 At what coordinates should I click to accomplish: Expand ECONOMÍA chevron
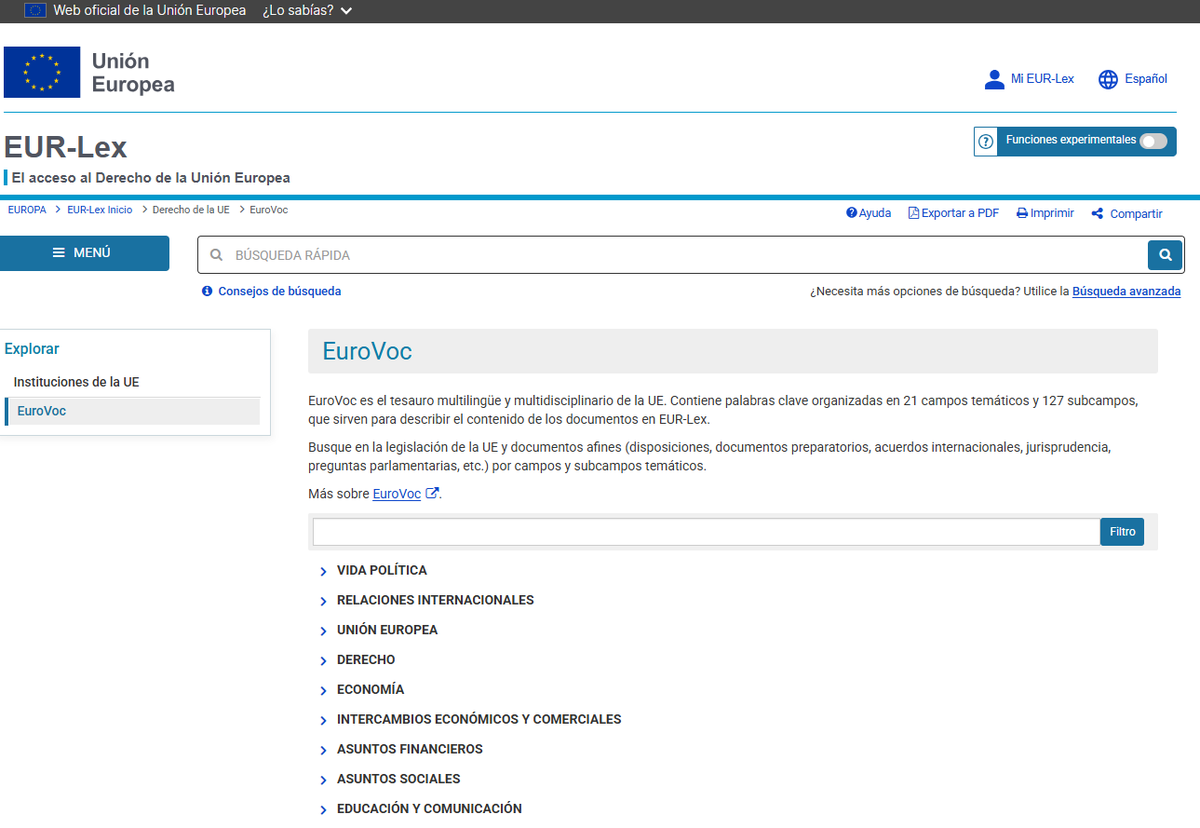pyautogui.click(x=323, y=691)
